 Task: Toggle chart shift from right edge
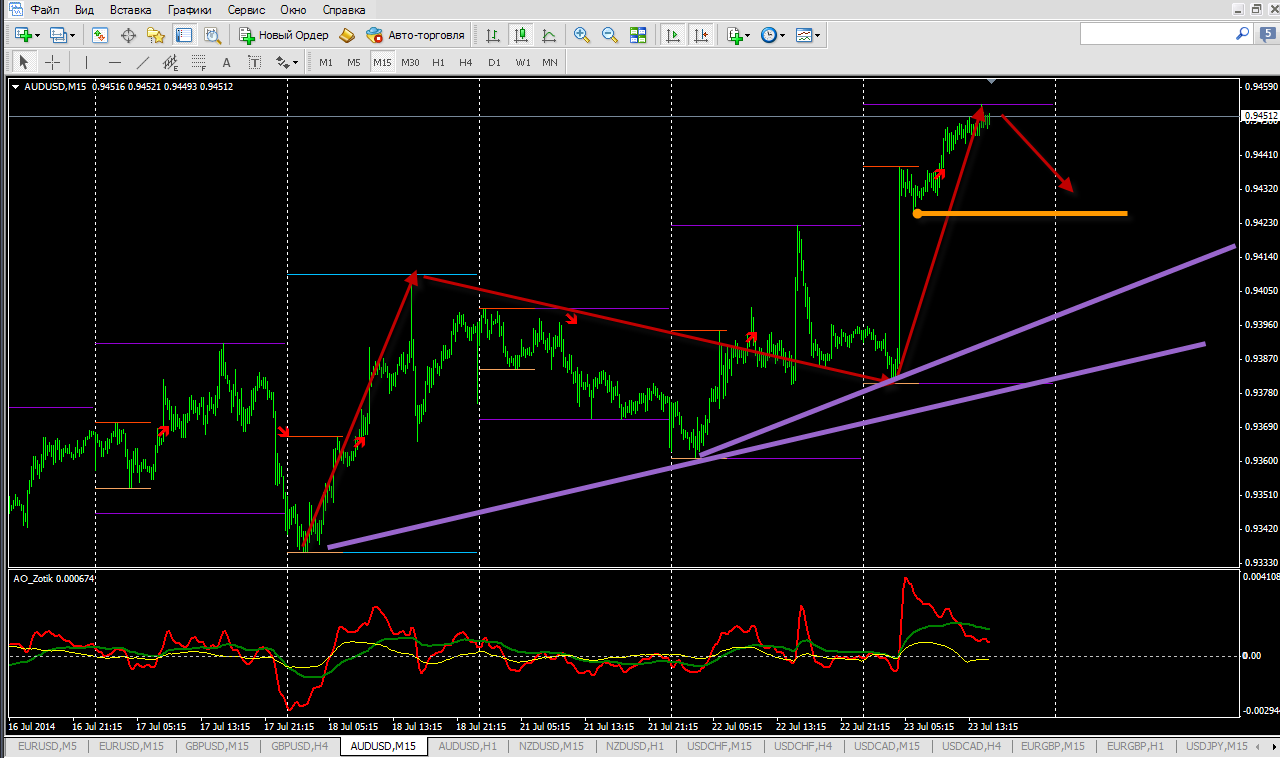[701, 35]
